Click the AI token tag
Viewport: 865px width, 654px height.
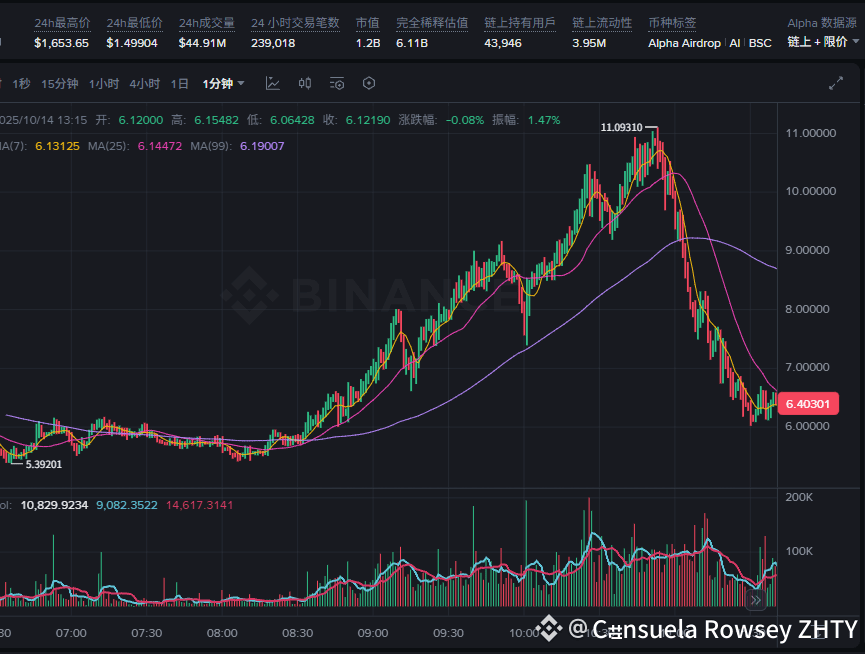point(734,43)
